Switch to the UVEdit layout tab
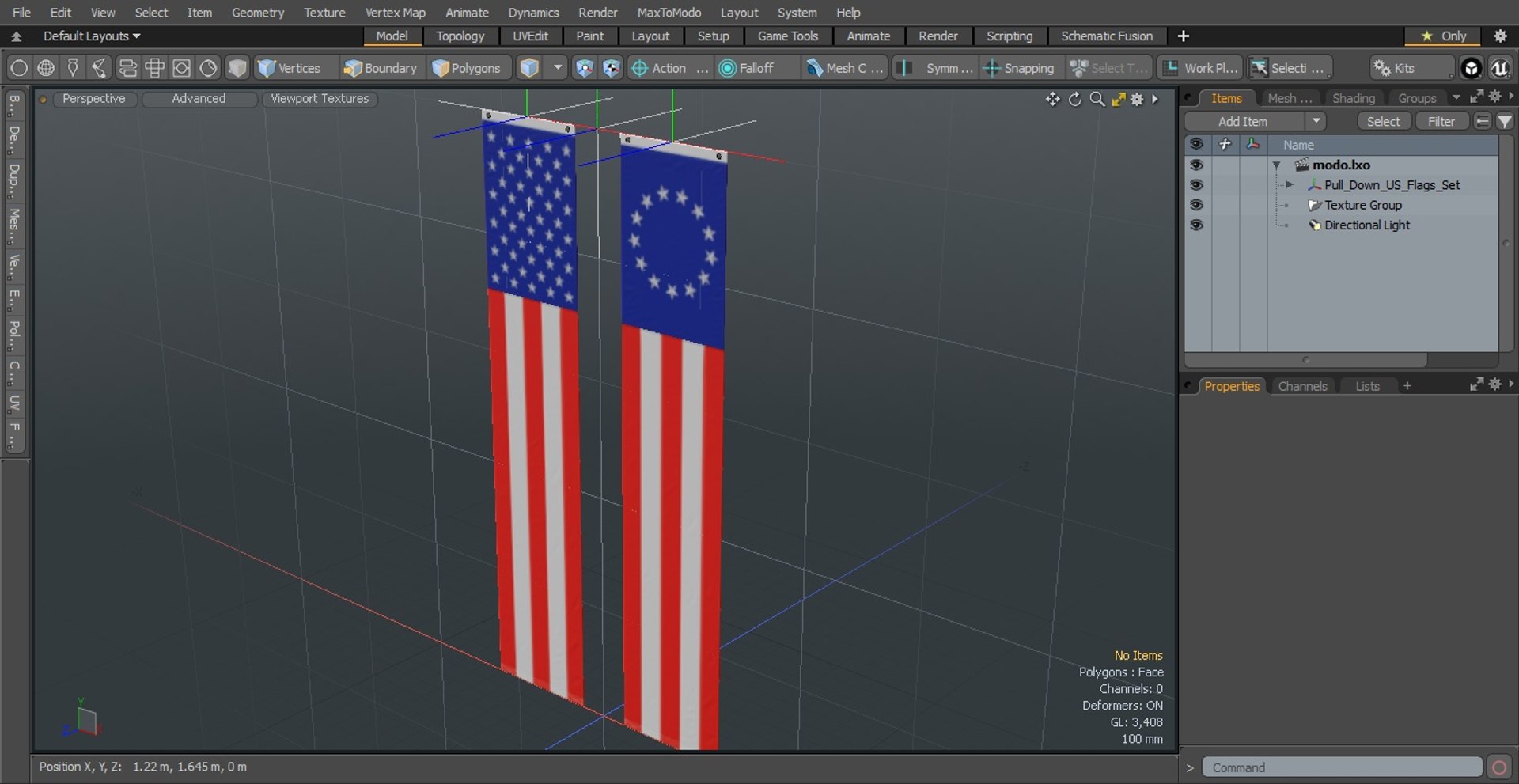 click(x=530, y=36)
